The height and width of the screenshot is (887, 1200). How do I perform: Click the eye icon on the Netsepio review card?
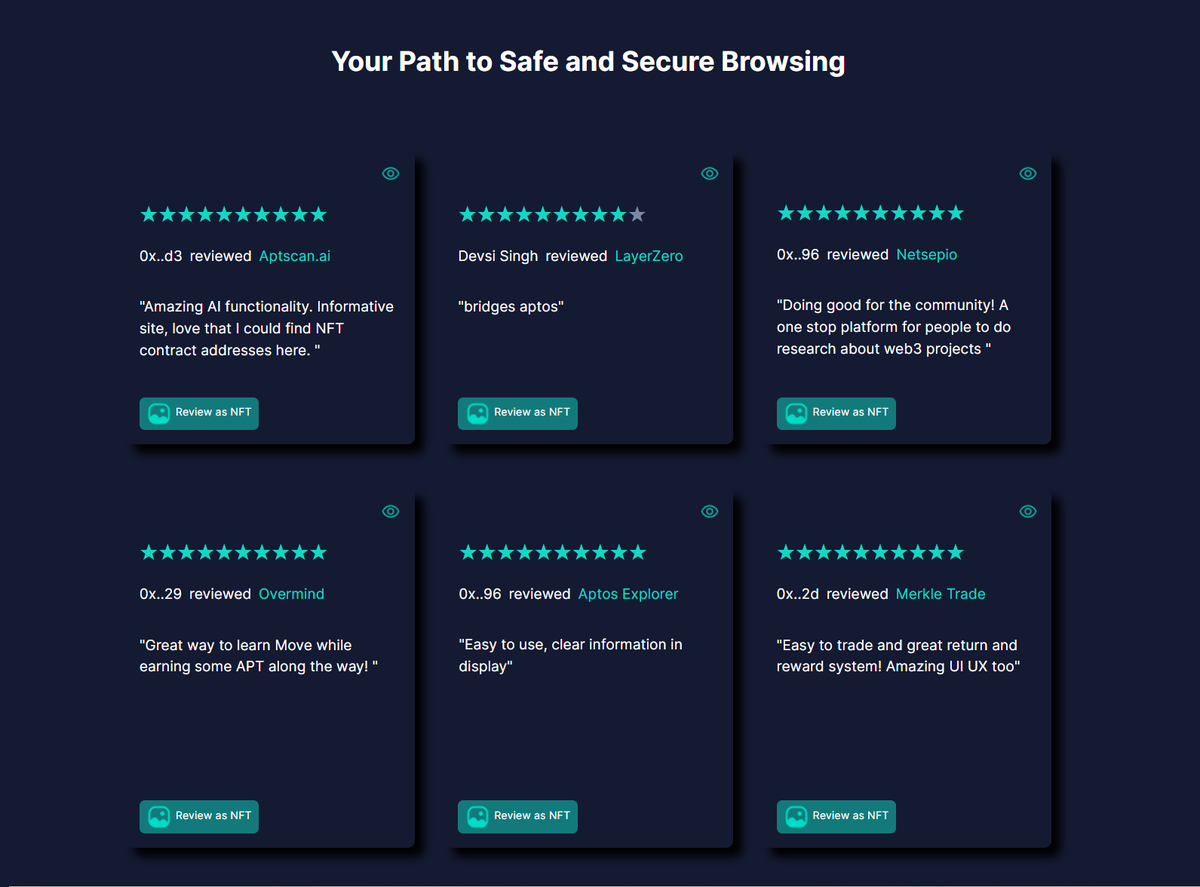coord(1028,173)
